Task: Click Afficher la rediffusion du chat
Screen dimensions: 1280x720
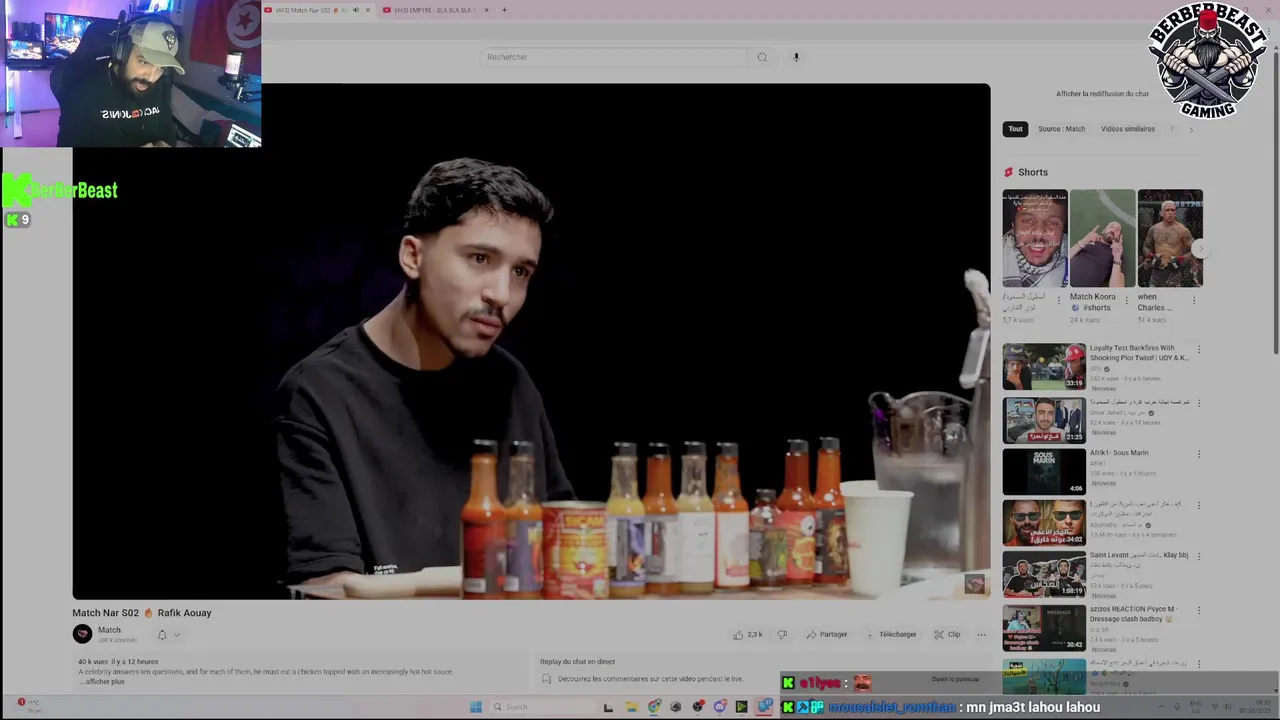Action: pos(1102,94)
